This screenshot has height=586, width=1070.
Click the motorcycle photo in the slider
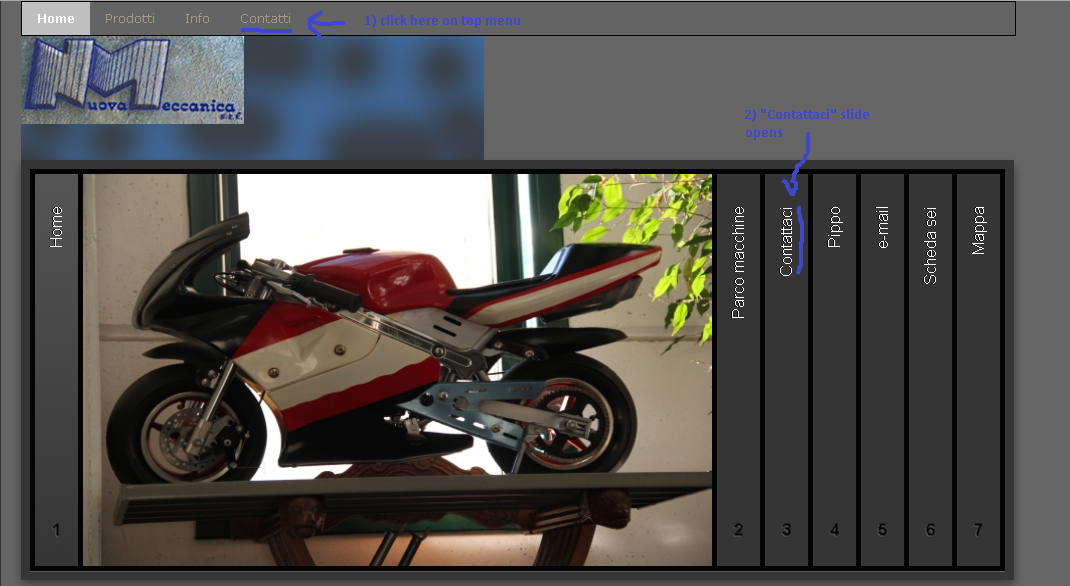click(x=397, y=370)
